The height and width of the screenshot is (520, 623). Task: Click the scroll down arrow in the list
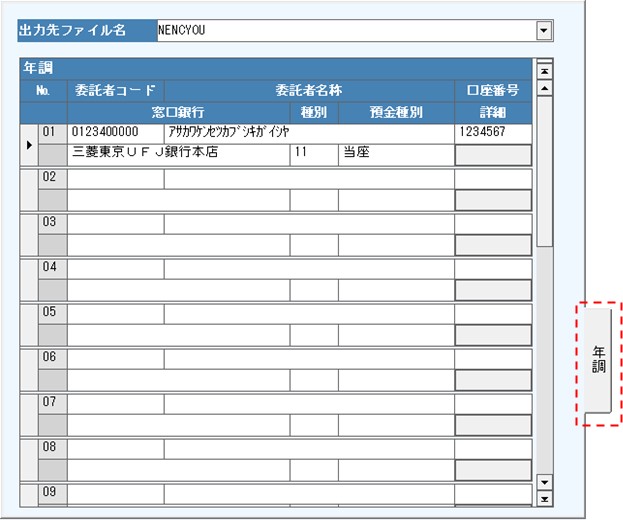[x=544, y=481]
